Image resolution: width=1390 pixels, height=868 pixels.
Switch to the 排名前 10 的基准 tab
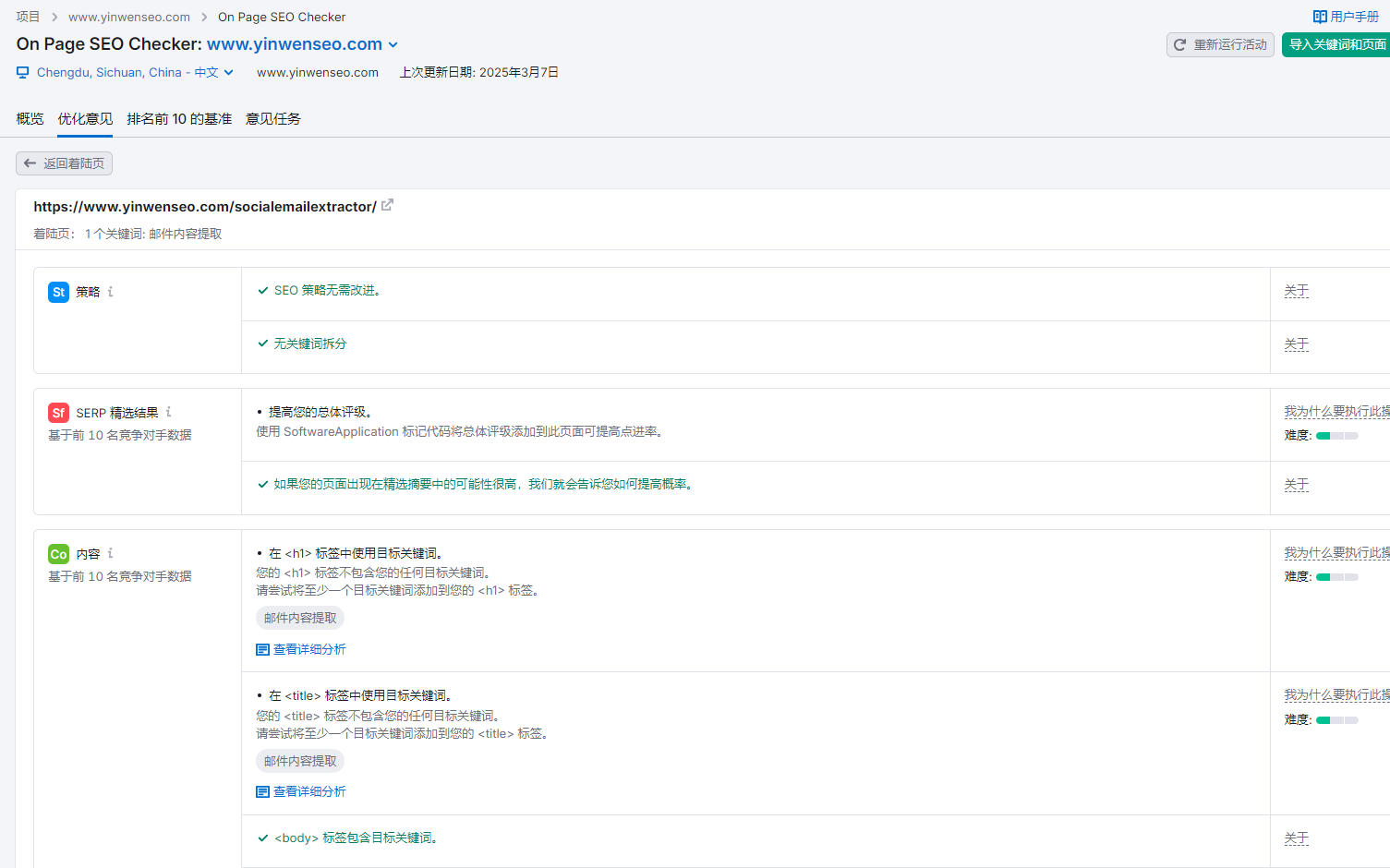(179, 118)
